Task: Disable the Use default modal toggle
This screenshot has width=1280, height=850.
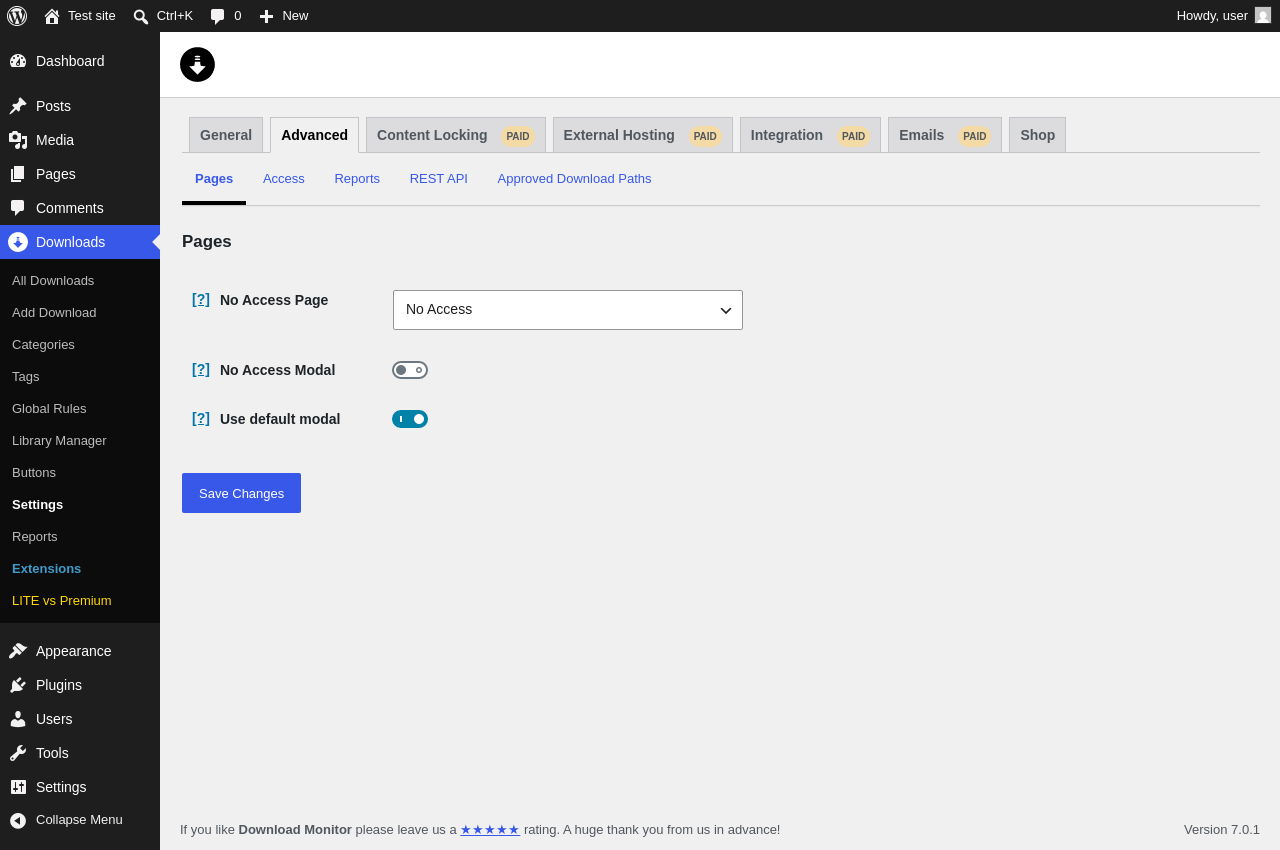Action: pyautogui.click(x=410, y=419)
